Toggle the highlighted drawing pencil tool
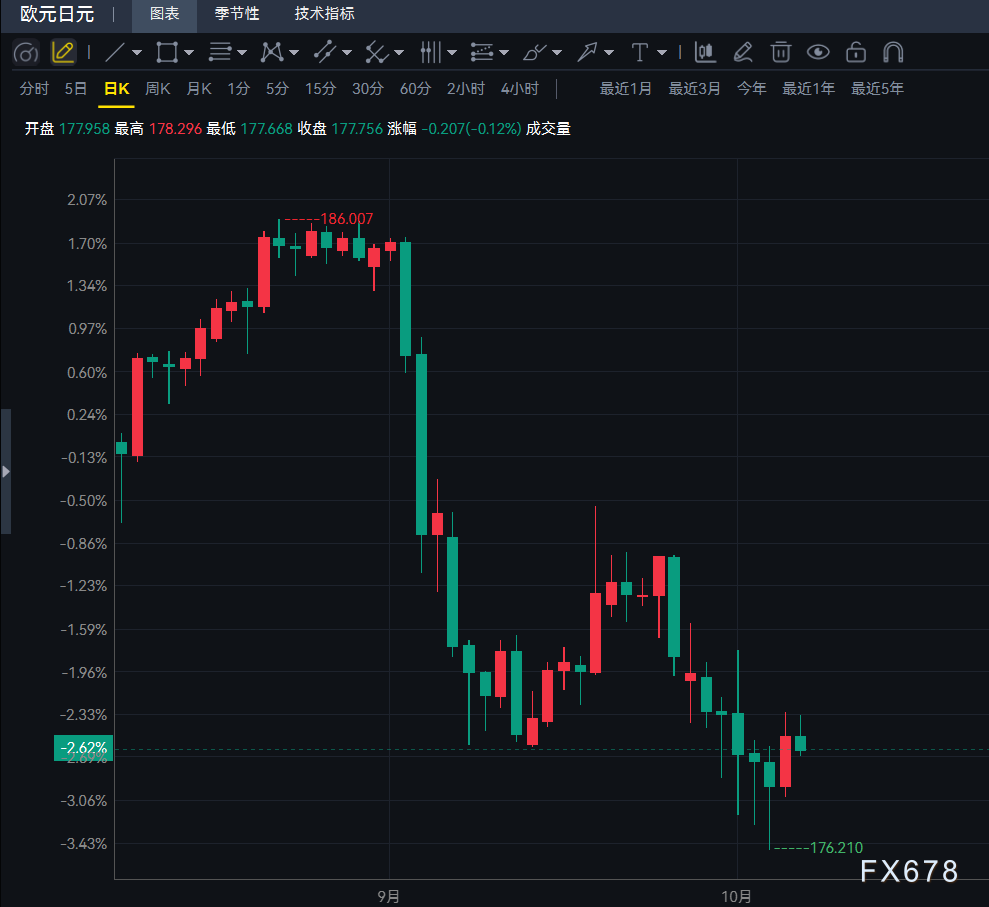 pyautogui.click(x=64, y=52)
